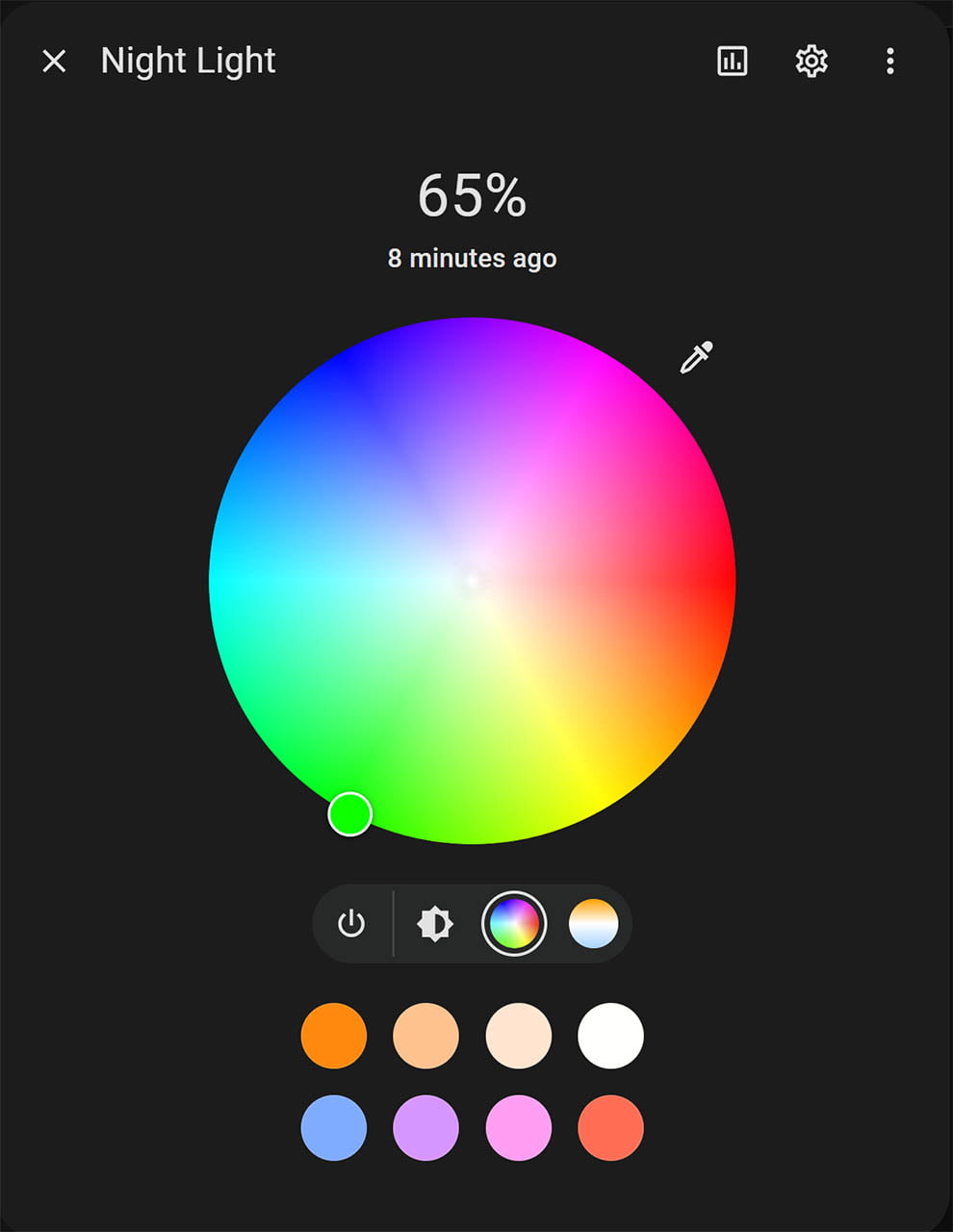The image size is (953, 1232).
Task: Open the history graph icon
Action: click(x=733, y=61)
